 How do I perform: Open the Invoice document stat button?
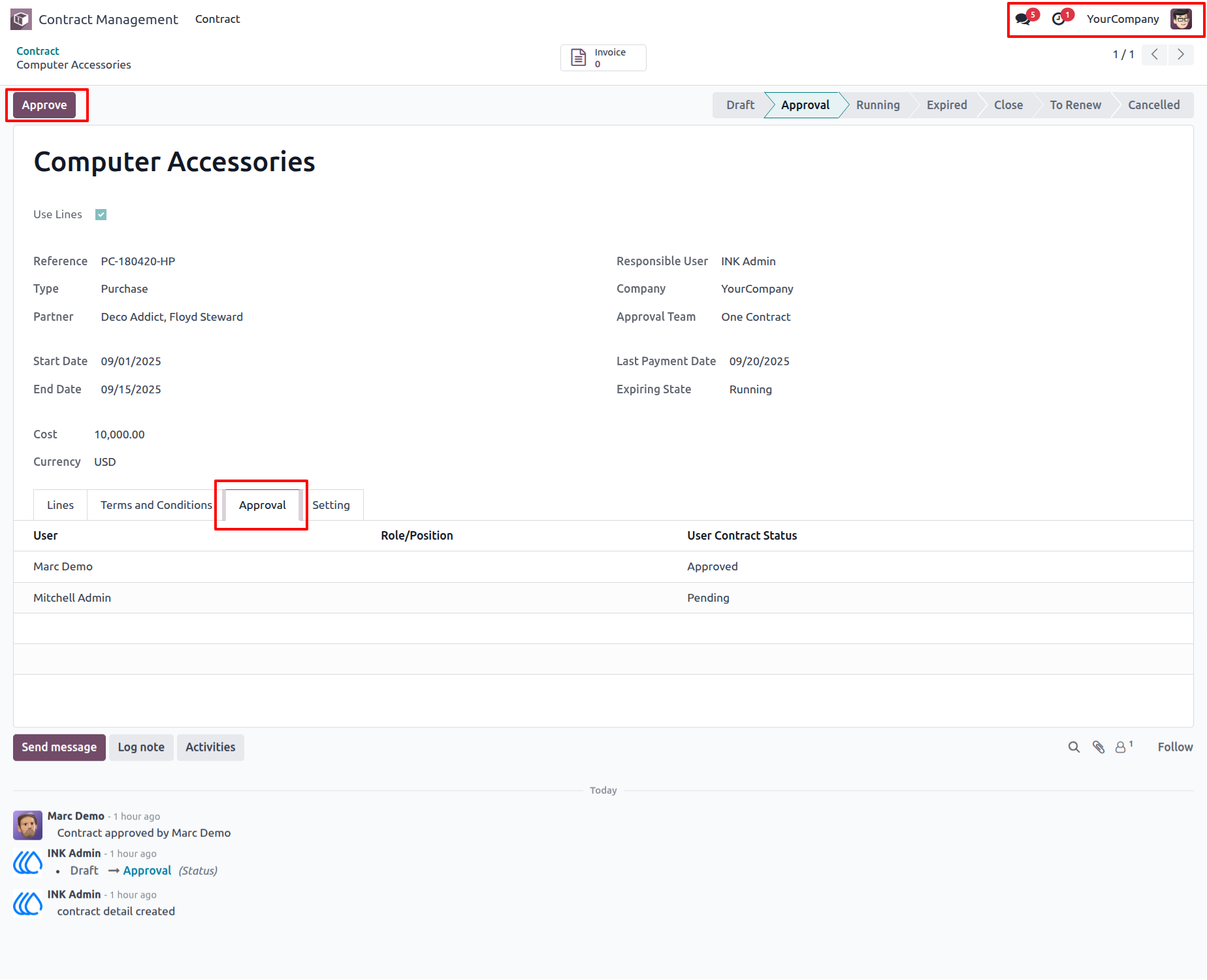tap(603, 57)
